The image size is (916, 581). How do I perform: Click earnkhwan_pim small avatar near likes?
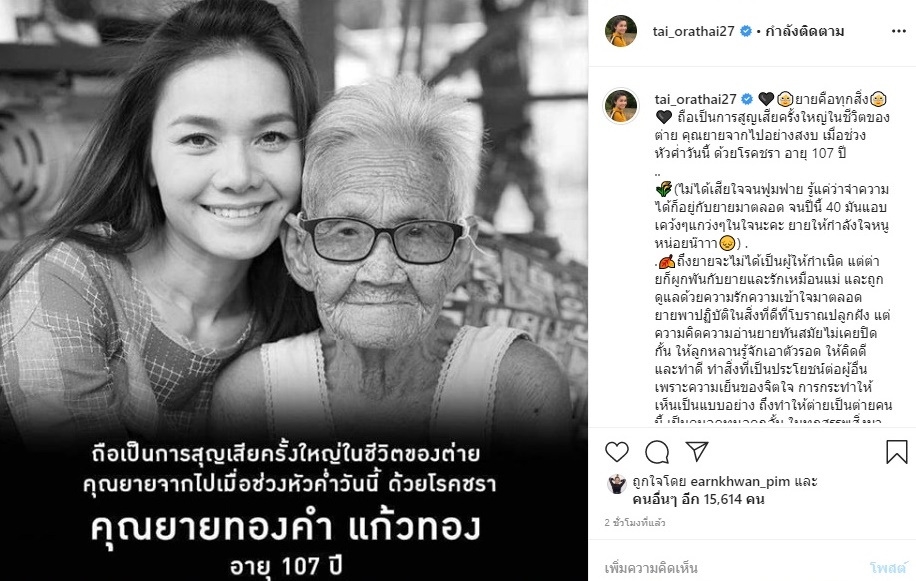point(617,483)
